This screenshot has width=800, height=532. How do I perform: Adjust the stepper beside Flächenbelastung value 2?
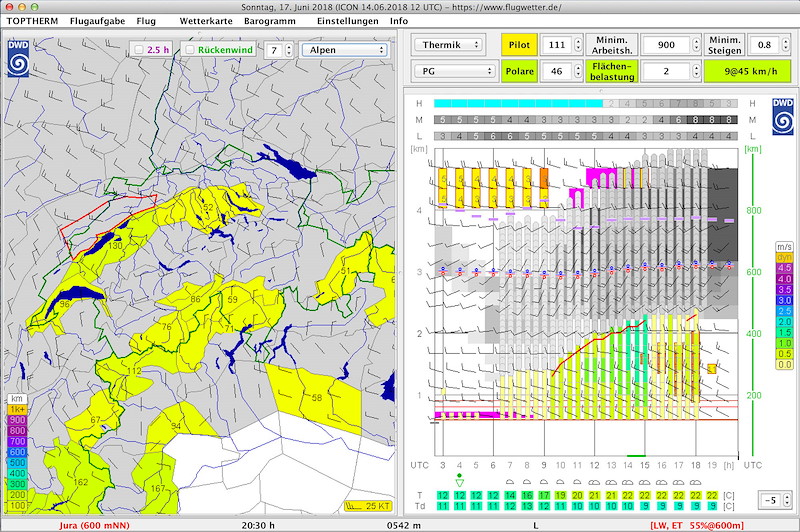(696, 71)
